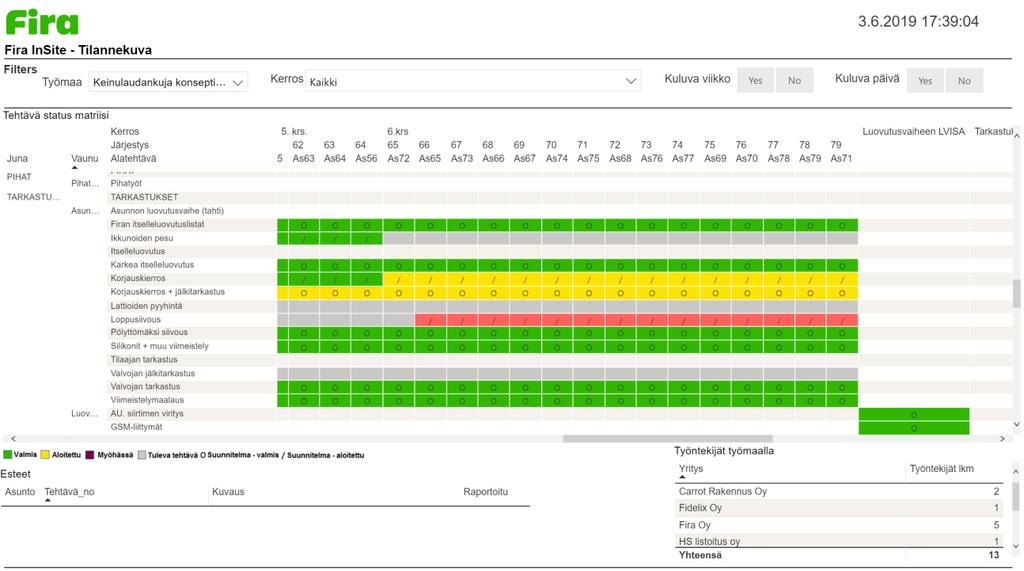Sort by the Vaunu column header
This screenshot has width=1024, height=571.
pos(84,158)
